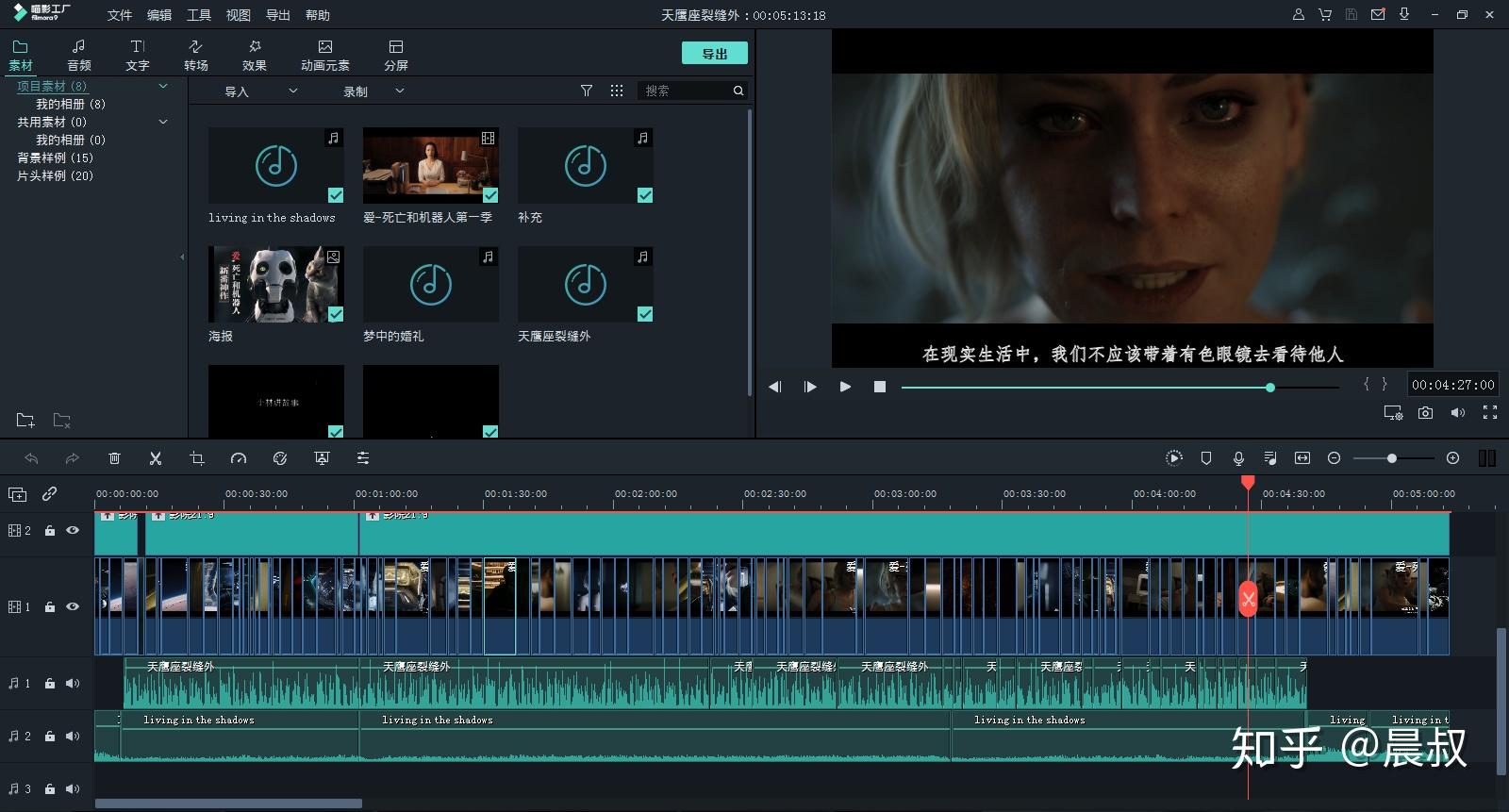Click the preview display settings icon

[1393, 413]
